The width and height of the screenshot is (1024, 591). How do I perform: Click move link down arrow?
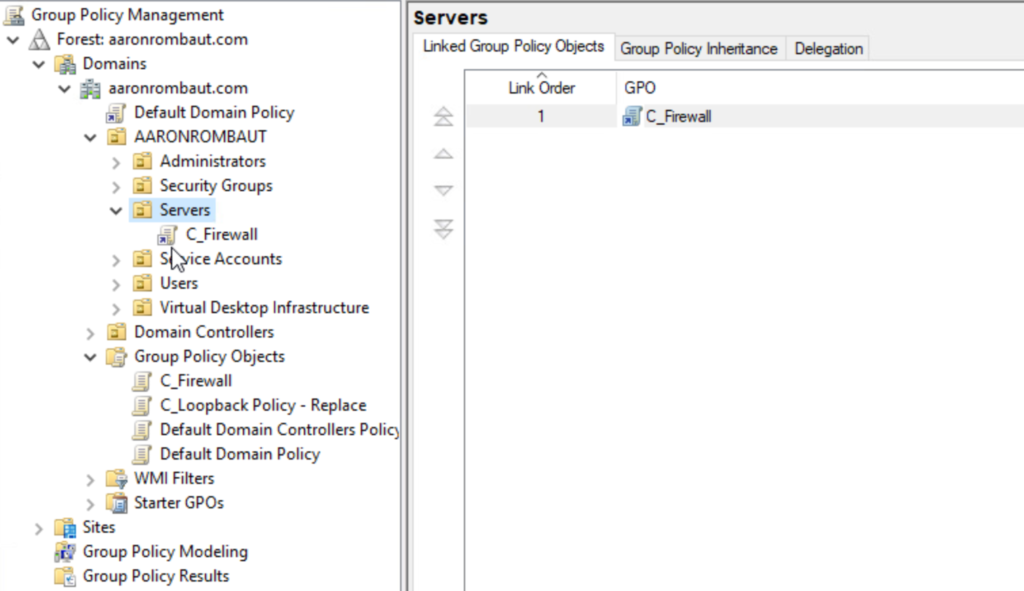point(443,191)
